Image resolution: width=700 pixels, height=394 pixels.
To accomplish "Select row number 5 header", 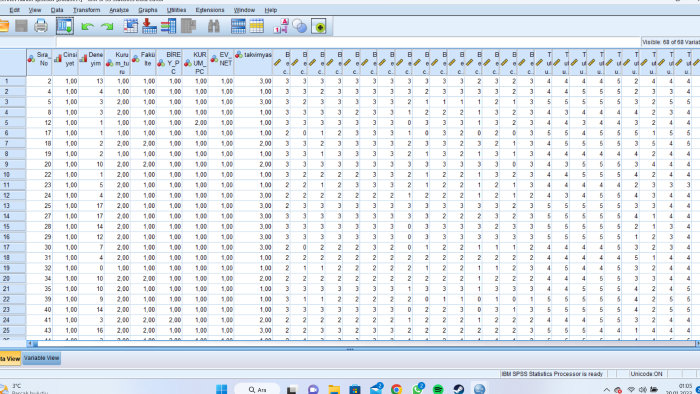I will point(13,123).
